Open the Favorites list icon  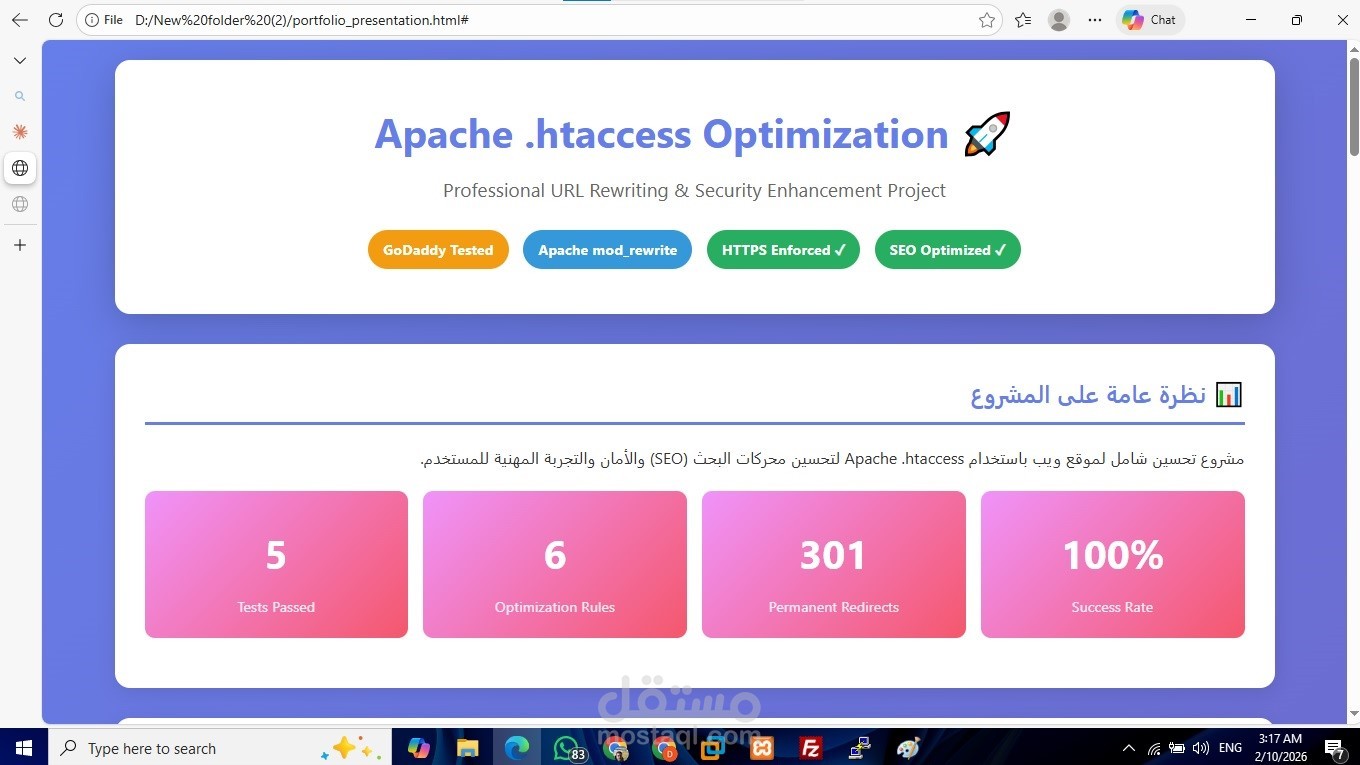1022,20
